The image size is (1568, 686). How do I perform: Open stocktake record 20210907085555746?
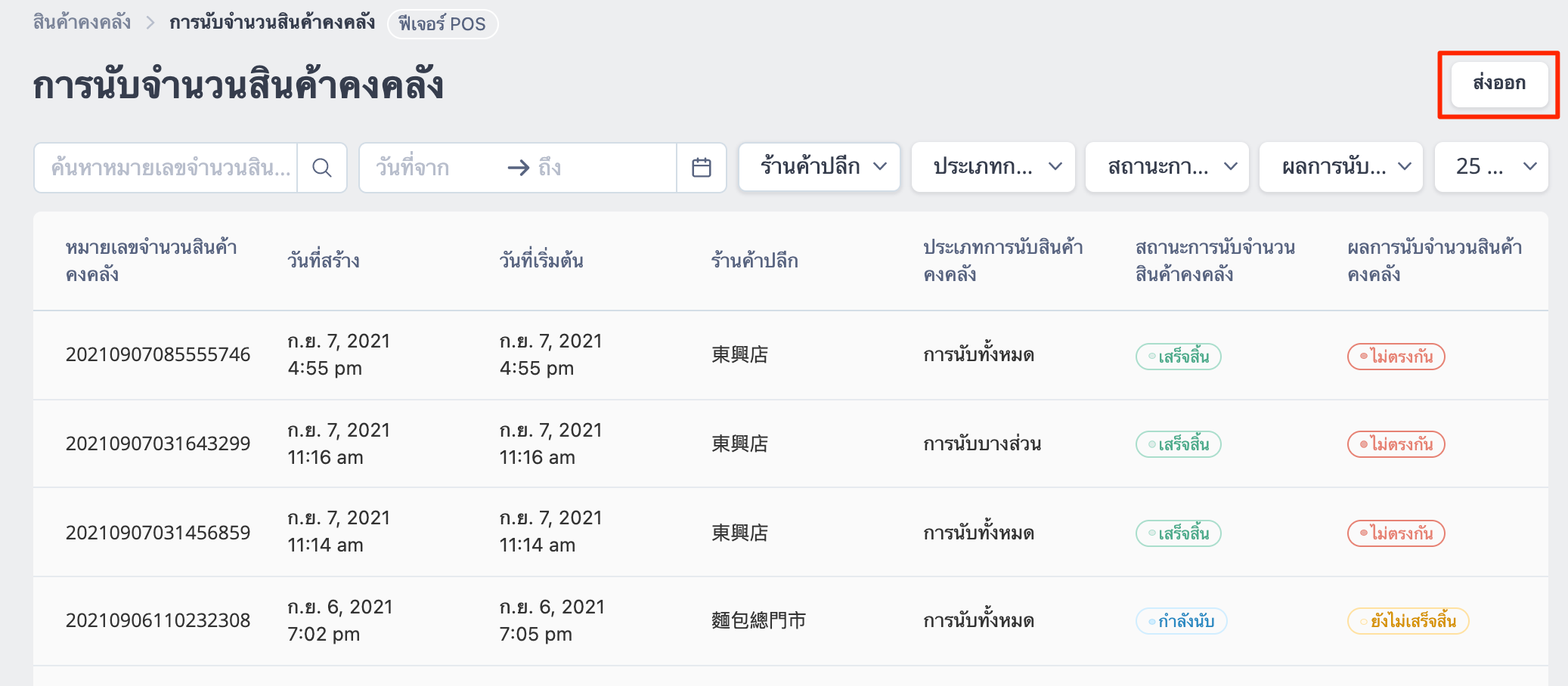158,355
